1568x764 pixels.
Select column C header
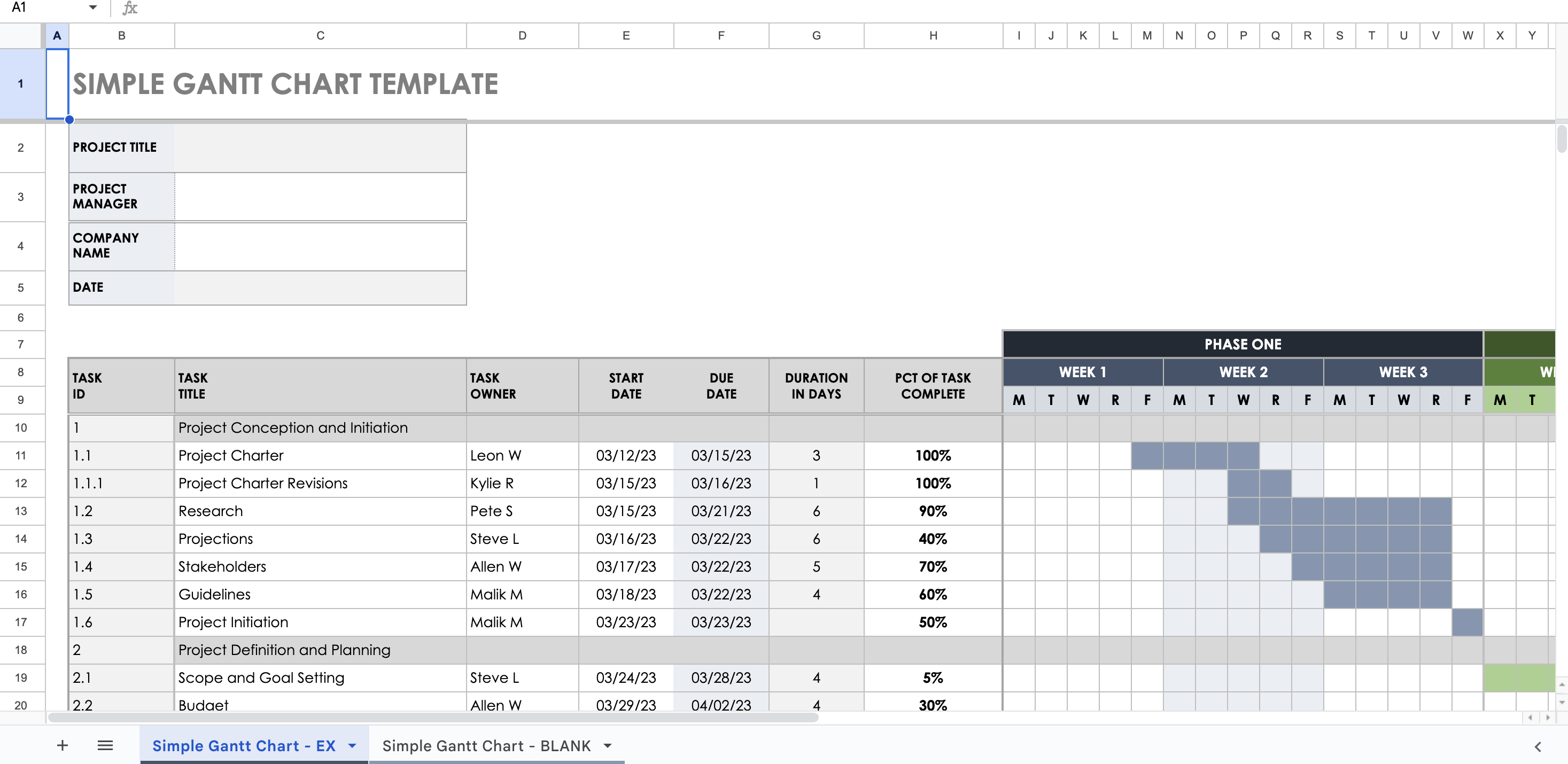coord(320,36)
